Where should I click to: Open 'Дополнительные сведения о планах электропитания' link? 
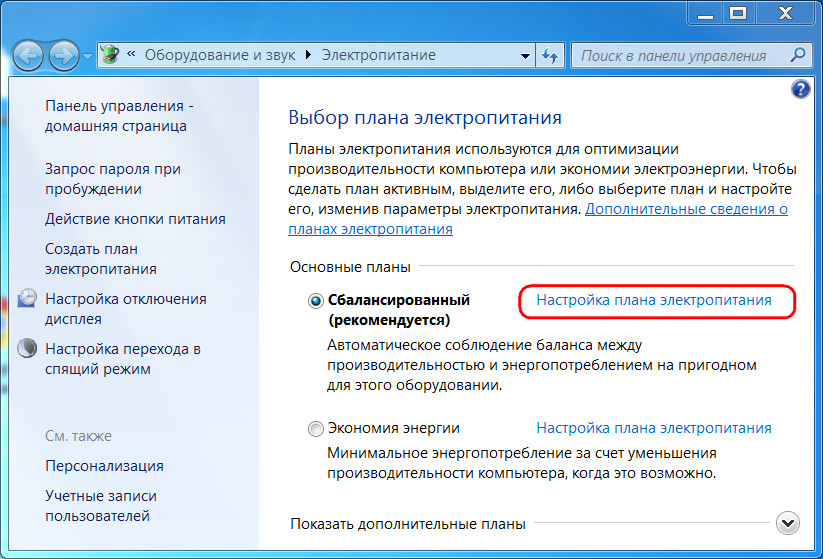pyautogui.click(x=686, y=209)
